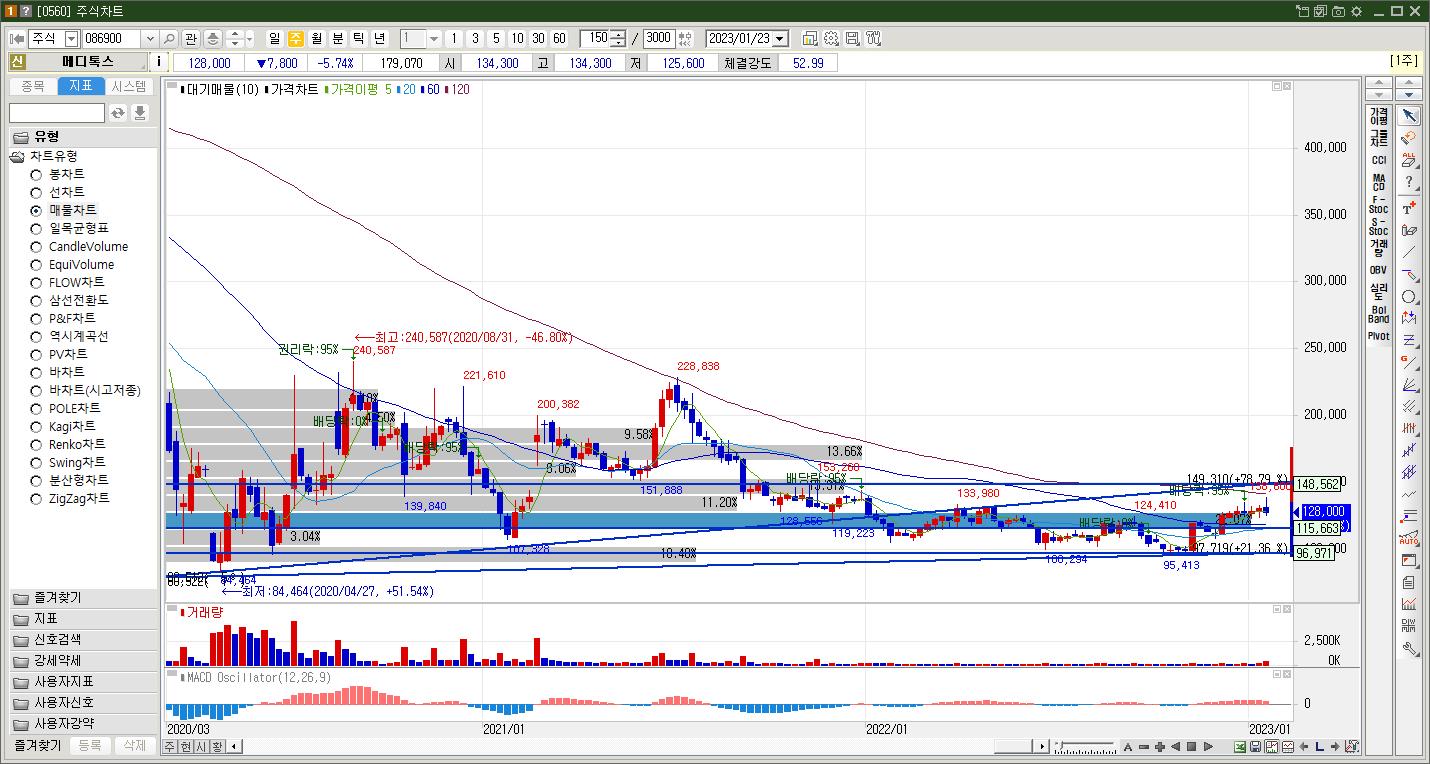Click the download icon beside search field

coord(140,113)
